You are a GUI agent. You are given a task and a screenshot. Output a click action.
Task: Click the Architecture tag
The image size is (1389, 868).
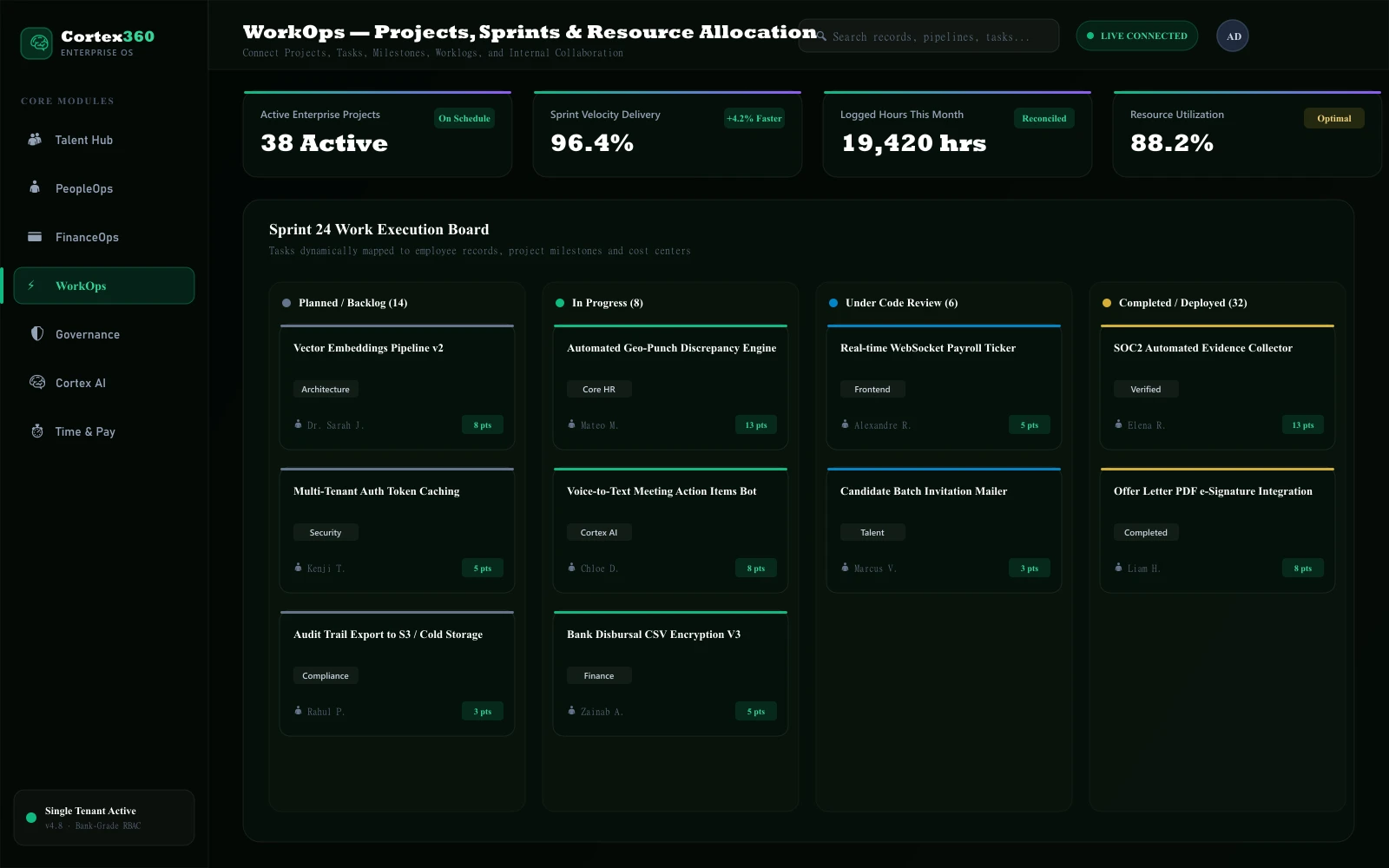click(326, 389)
